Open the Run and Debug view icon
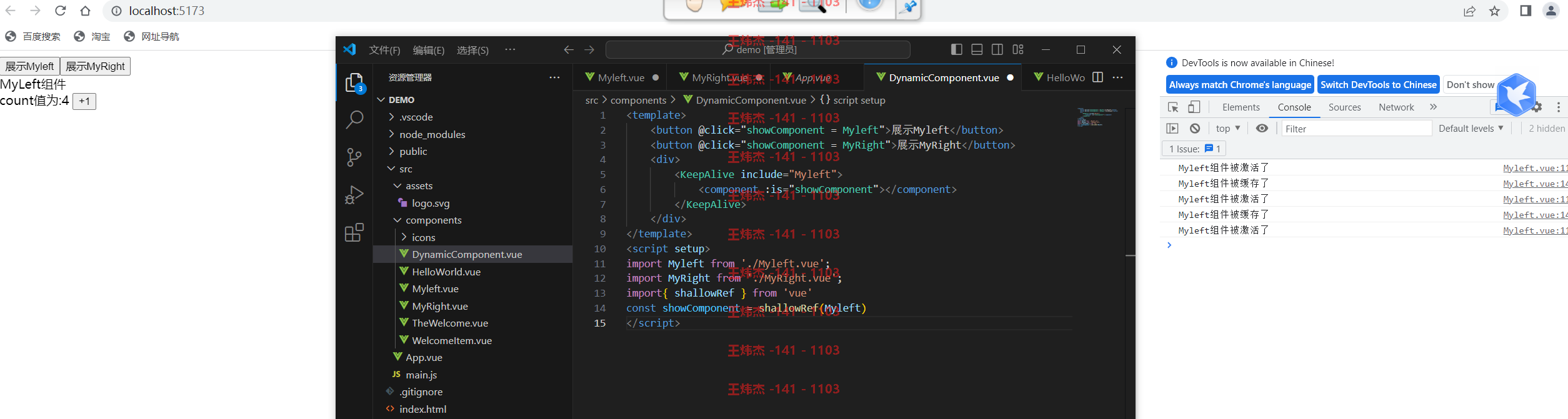The image size is (1568, 419). (x=354, y=195)
